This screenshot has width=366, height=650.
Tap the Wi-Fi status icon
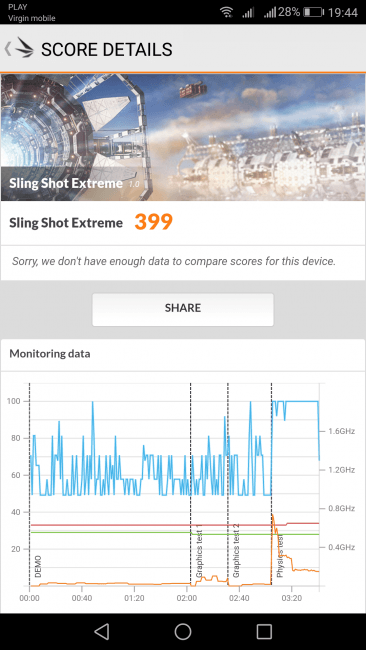(x=227, y=12)
